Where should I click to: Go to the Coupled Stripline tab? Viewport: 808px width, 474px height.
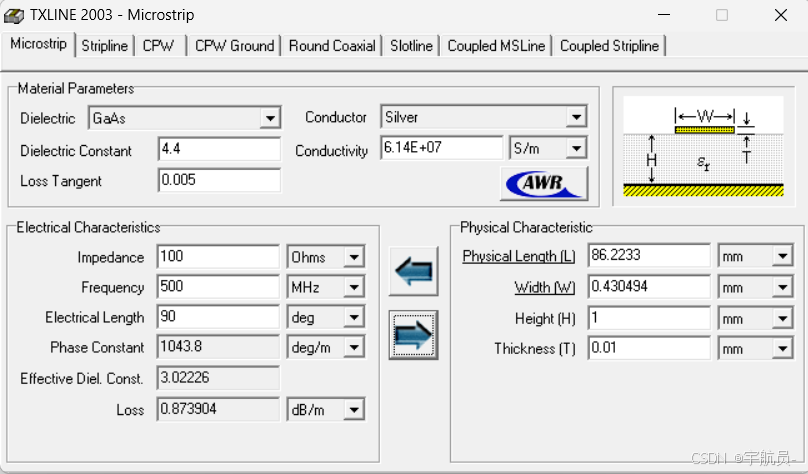pyautogui.click(x=610, y=46)
